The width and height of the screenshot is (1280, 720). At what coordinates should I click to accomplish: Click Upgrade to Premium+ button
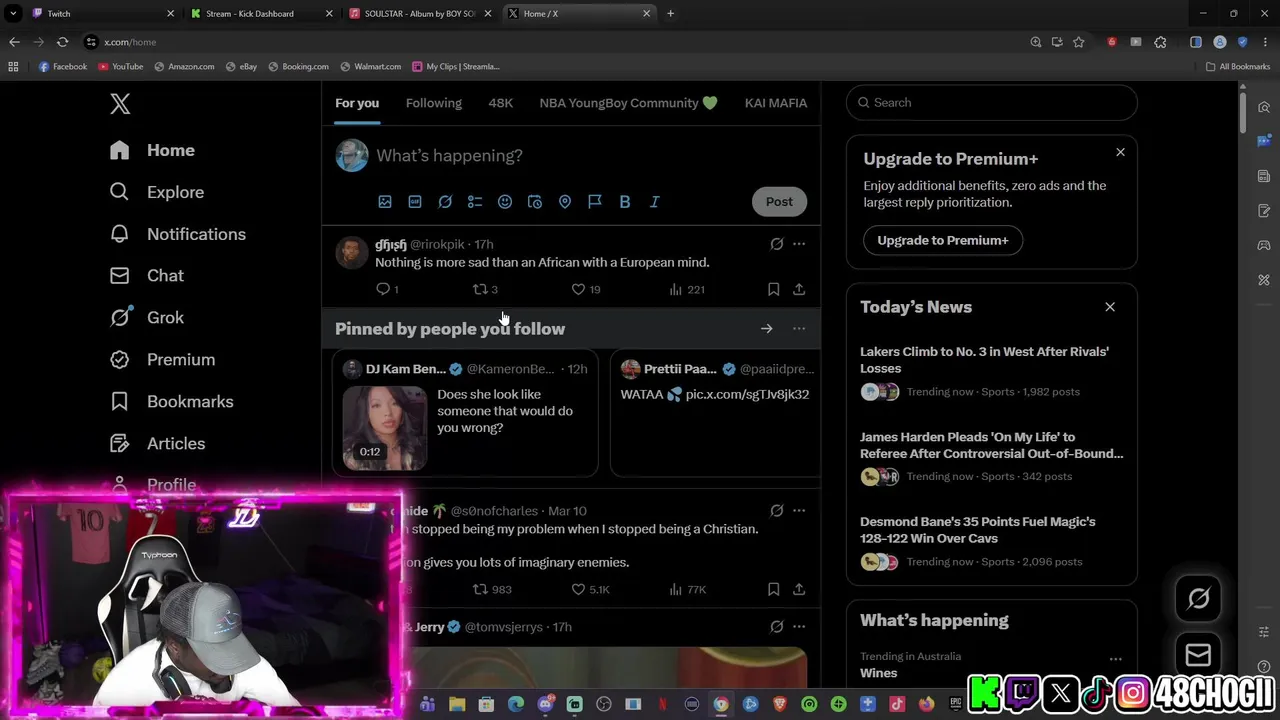click(943, 240)
